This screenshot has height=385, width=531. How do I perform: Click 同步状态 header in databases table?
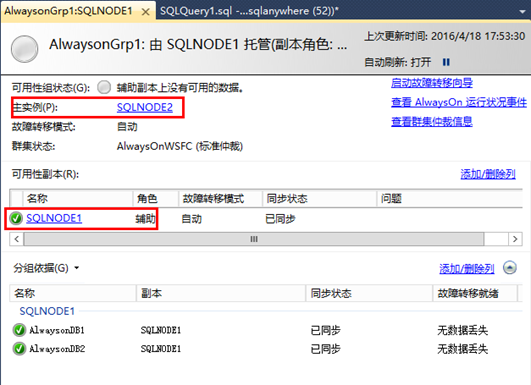(369, 293)
